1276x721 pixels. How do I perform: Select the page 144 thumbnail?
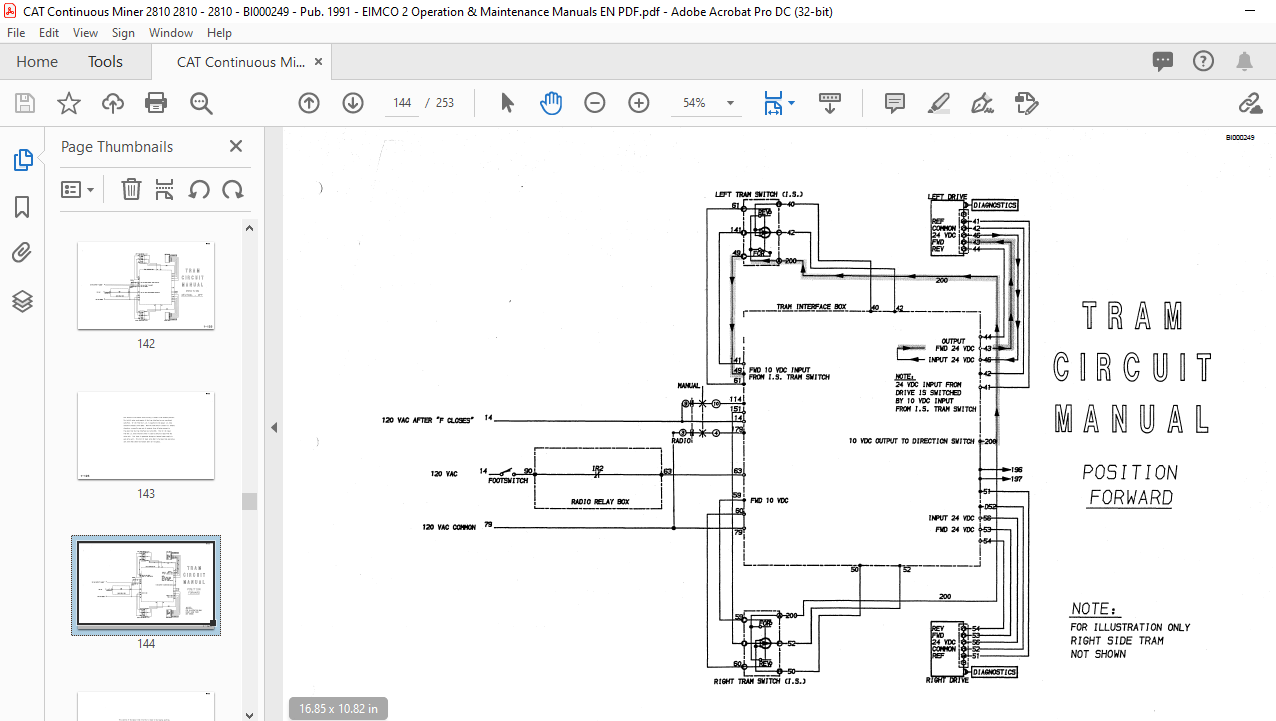tap(146, 586)
